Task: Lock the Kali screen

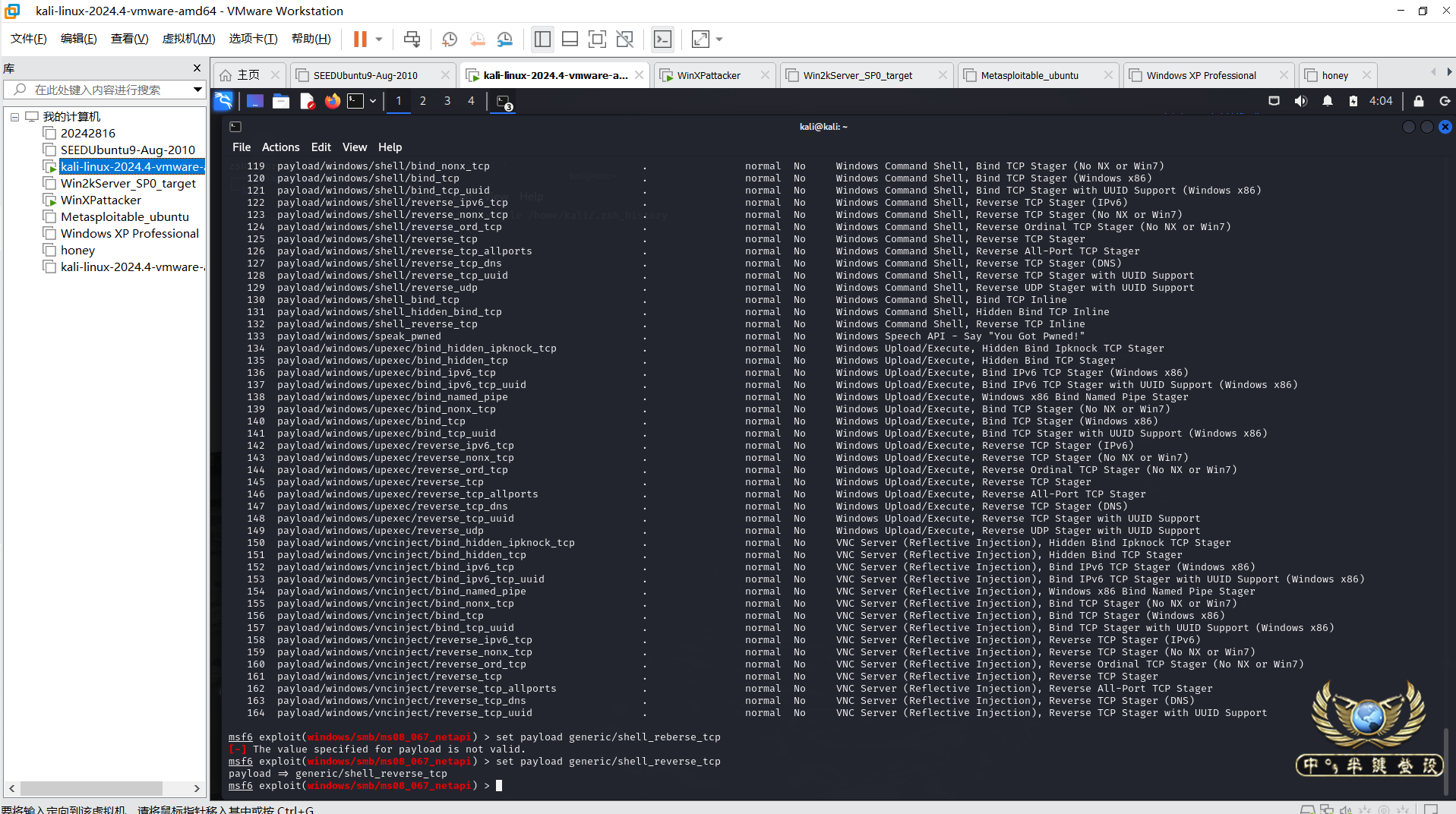Action: click(x=1418, y=101)
